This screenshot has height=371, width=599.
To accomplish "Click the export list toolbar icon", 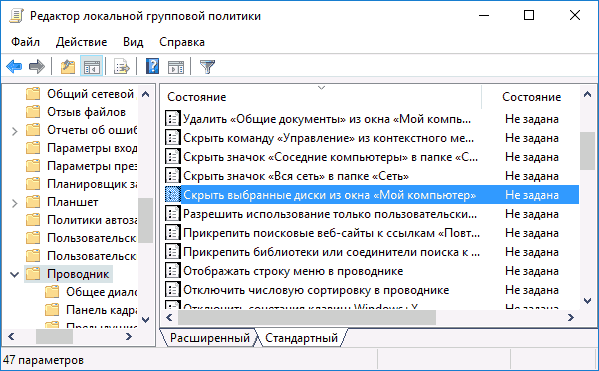I will (122, 66).
